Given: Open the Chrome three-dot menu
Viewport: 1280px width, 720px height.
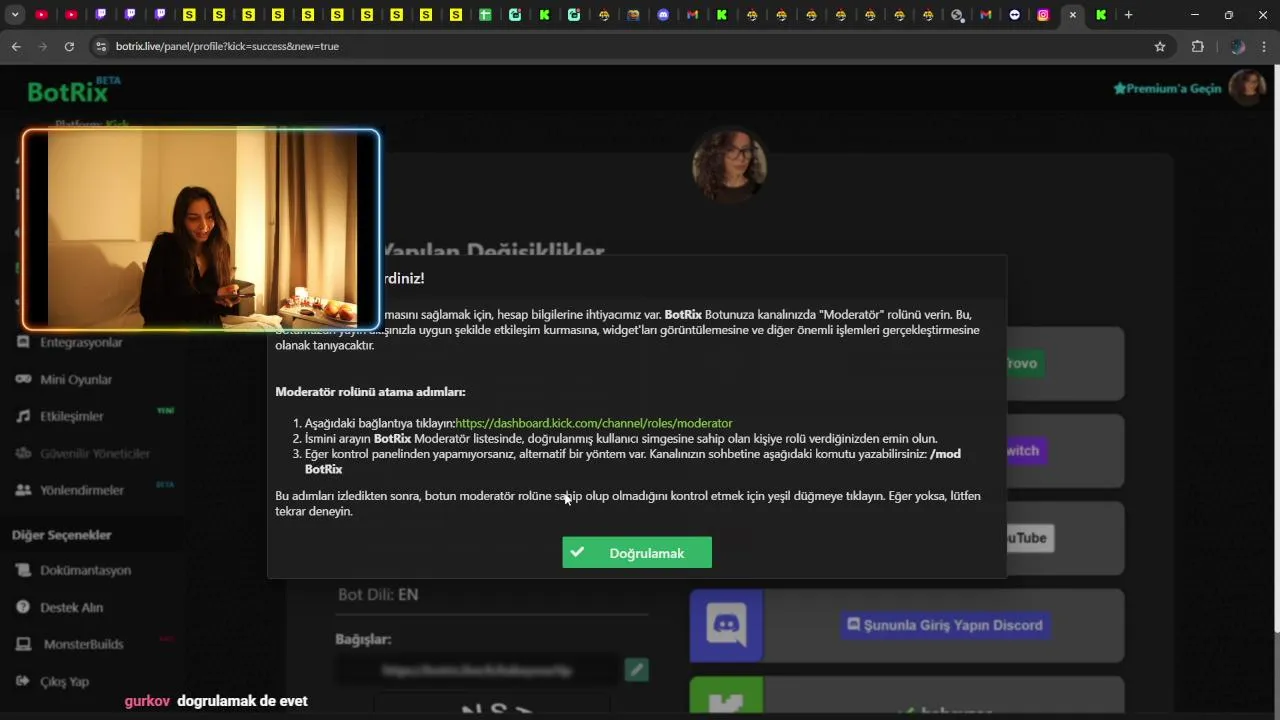Looking at the screenshot, I should pos(1265,46).
